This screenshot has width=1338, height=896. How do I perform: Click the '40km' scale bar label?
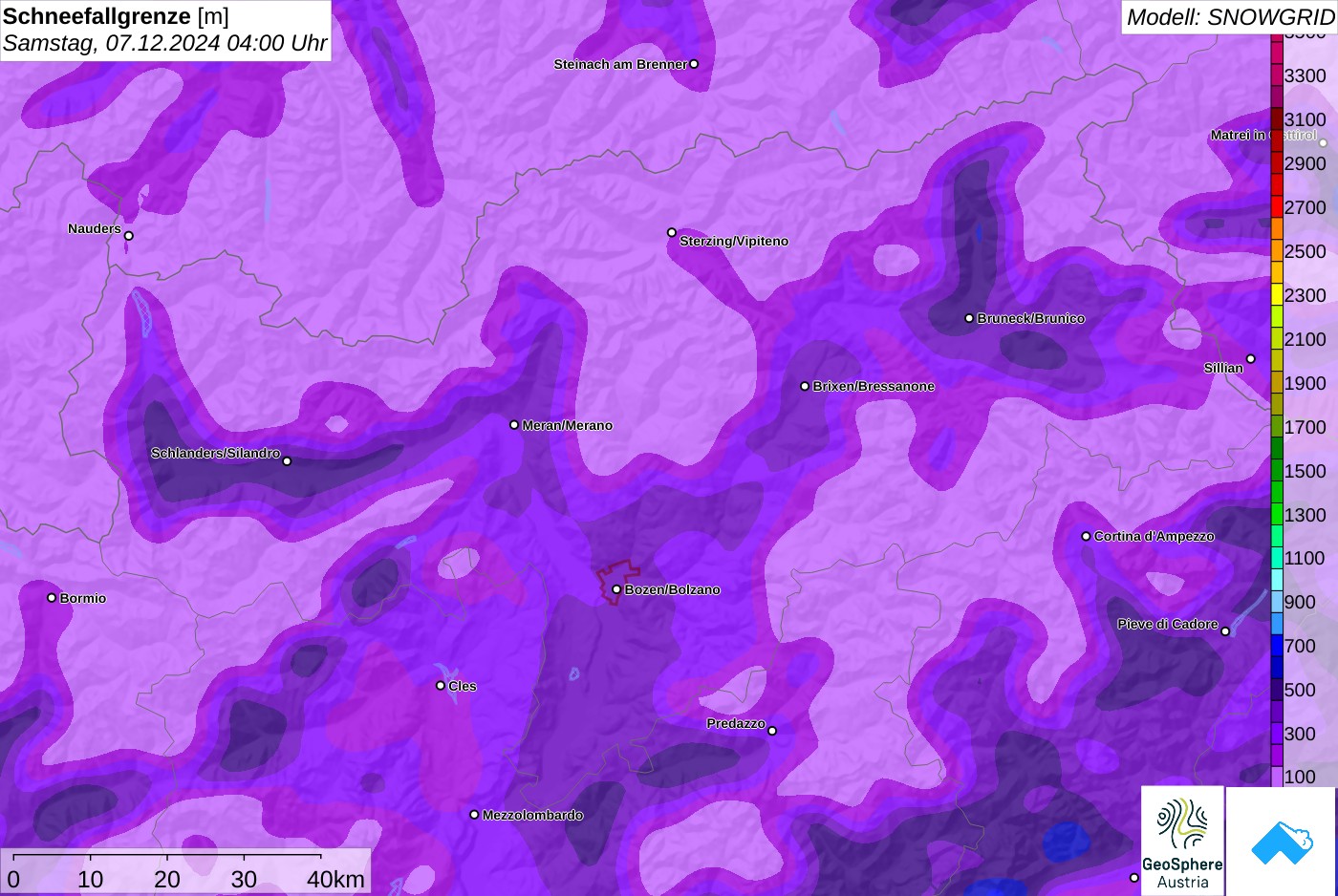click(x=336, y=879)
